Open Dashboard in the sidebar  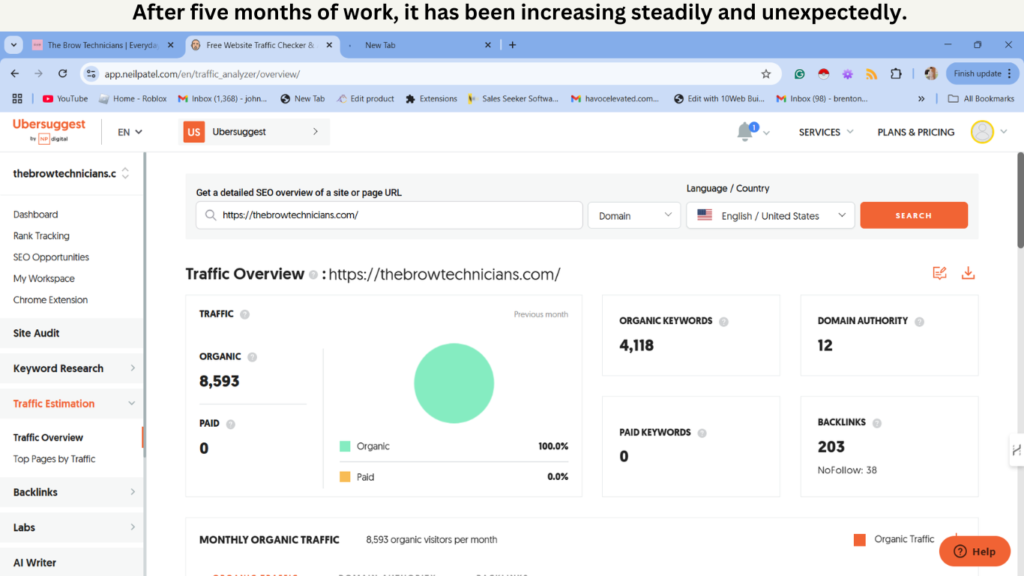point(35,214)
